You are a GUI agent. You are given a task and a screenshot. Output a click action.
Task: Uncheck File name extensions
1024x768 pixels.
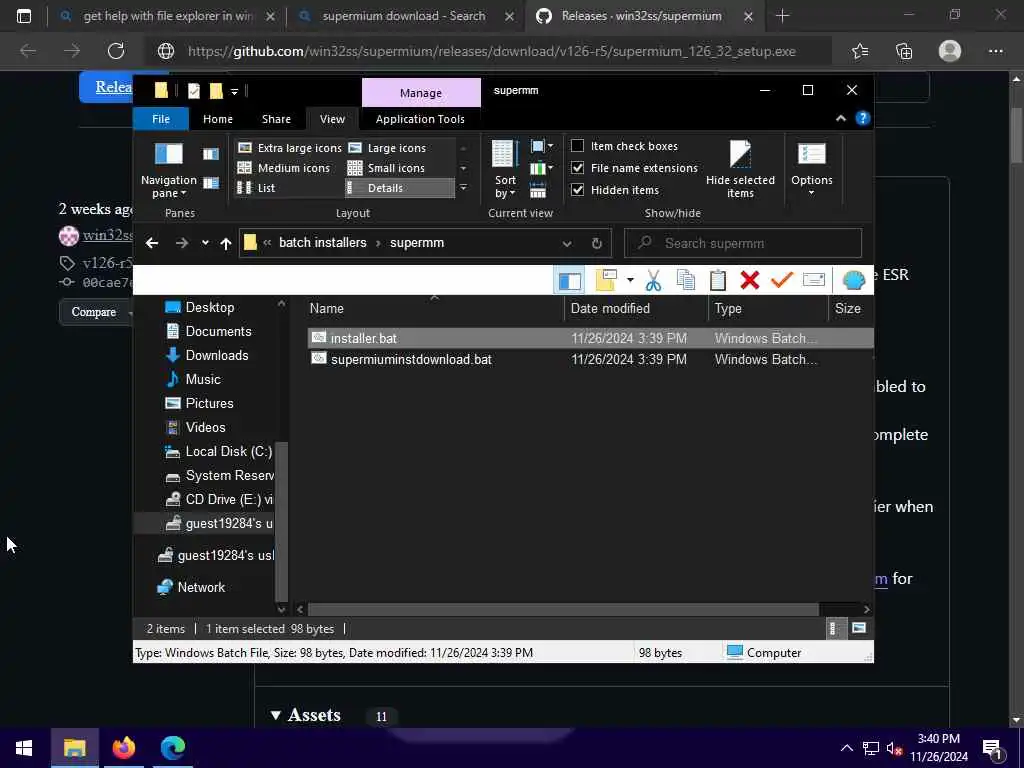(x=577, y=168)
